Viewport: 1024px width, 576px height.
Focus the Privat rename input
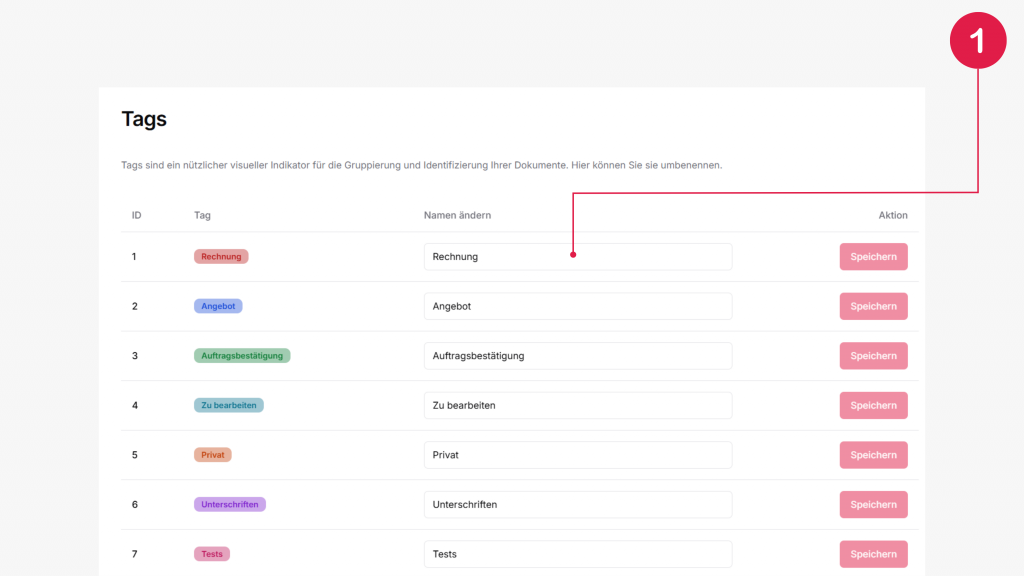(577, 455)
